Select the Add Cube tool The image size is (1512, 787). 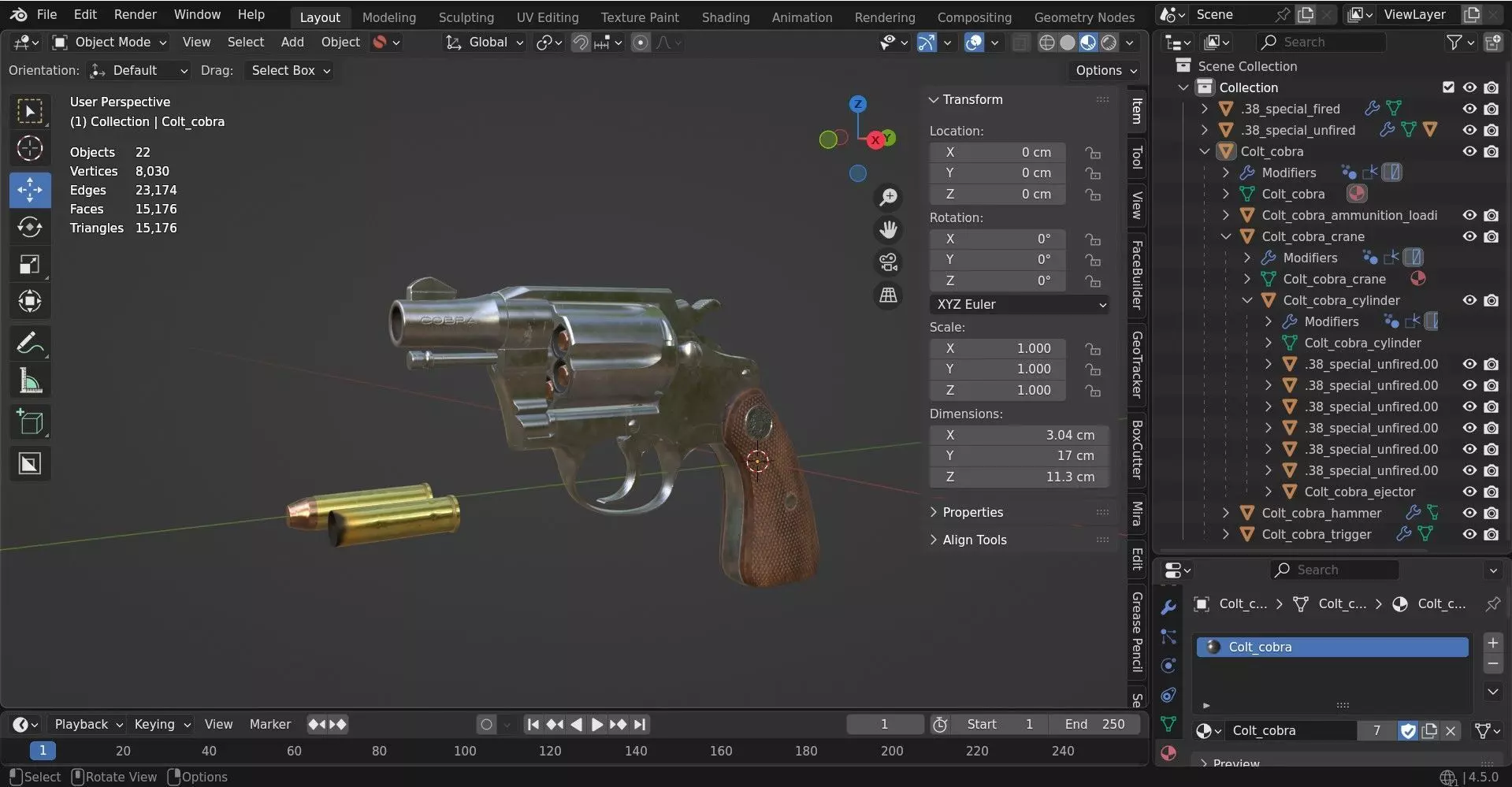point(30,423)
